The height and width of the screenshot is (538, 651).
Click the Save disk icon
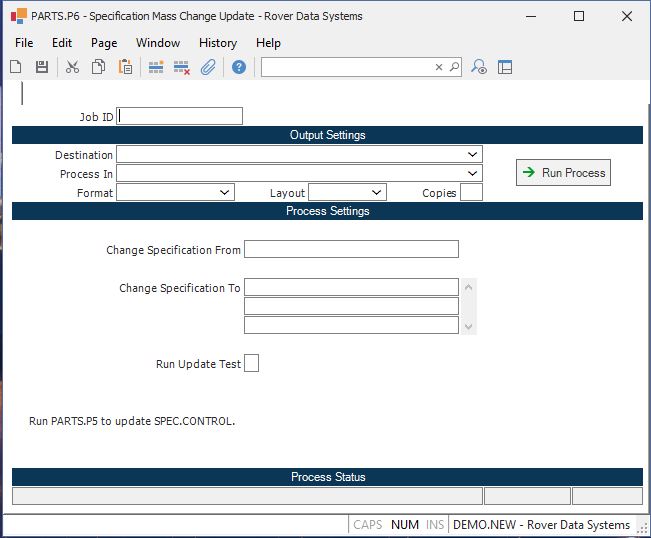tap(42, 67)
